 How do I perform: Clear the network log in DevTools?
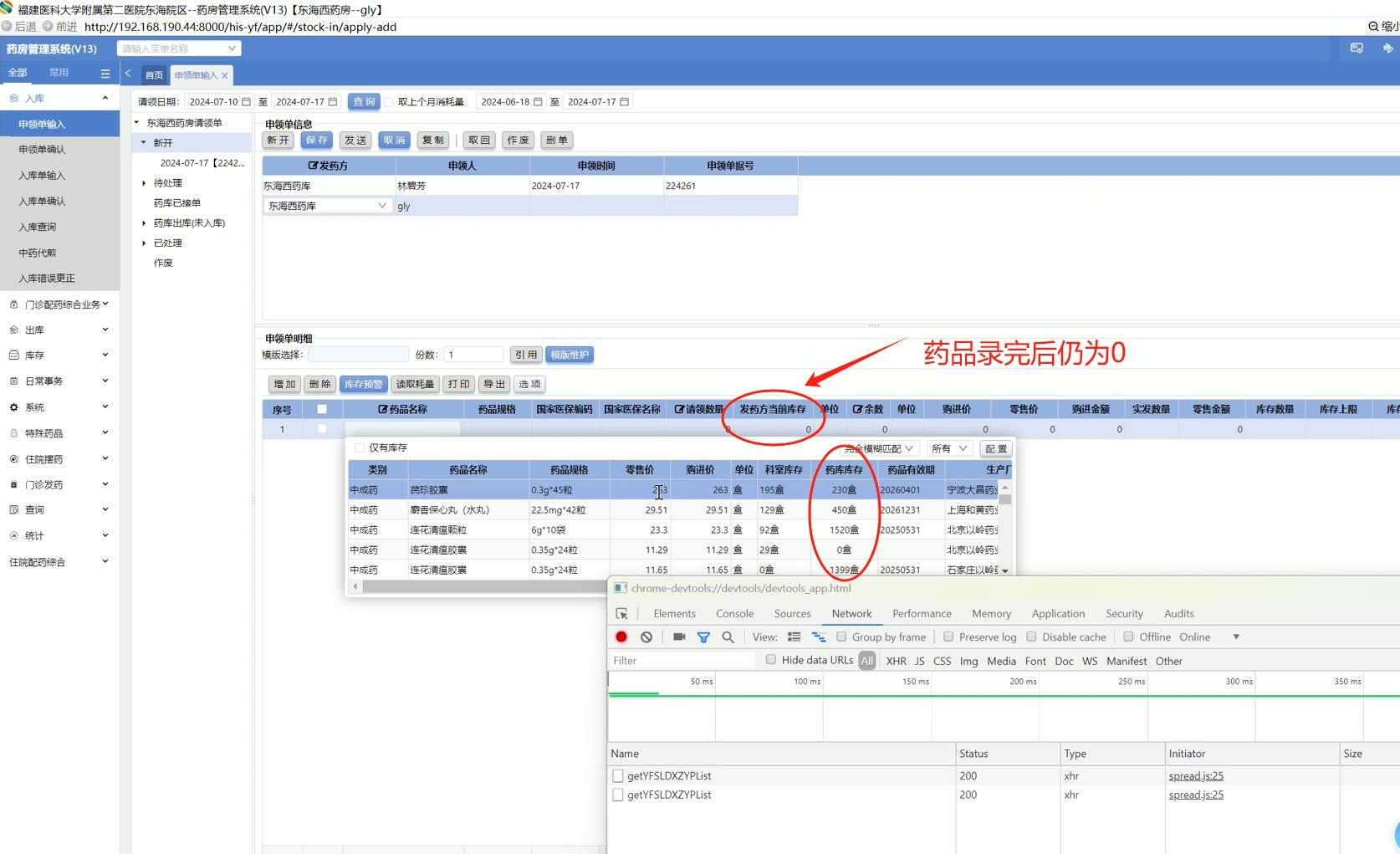646,637
